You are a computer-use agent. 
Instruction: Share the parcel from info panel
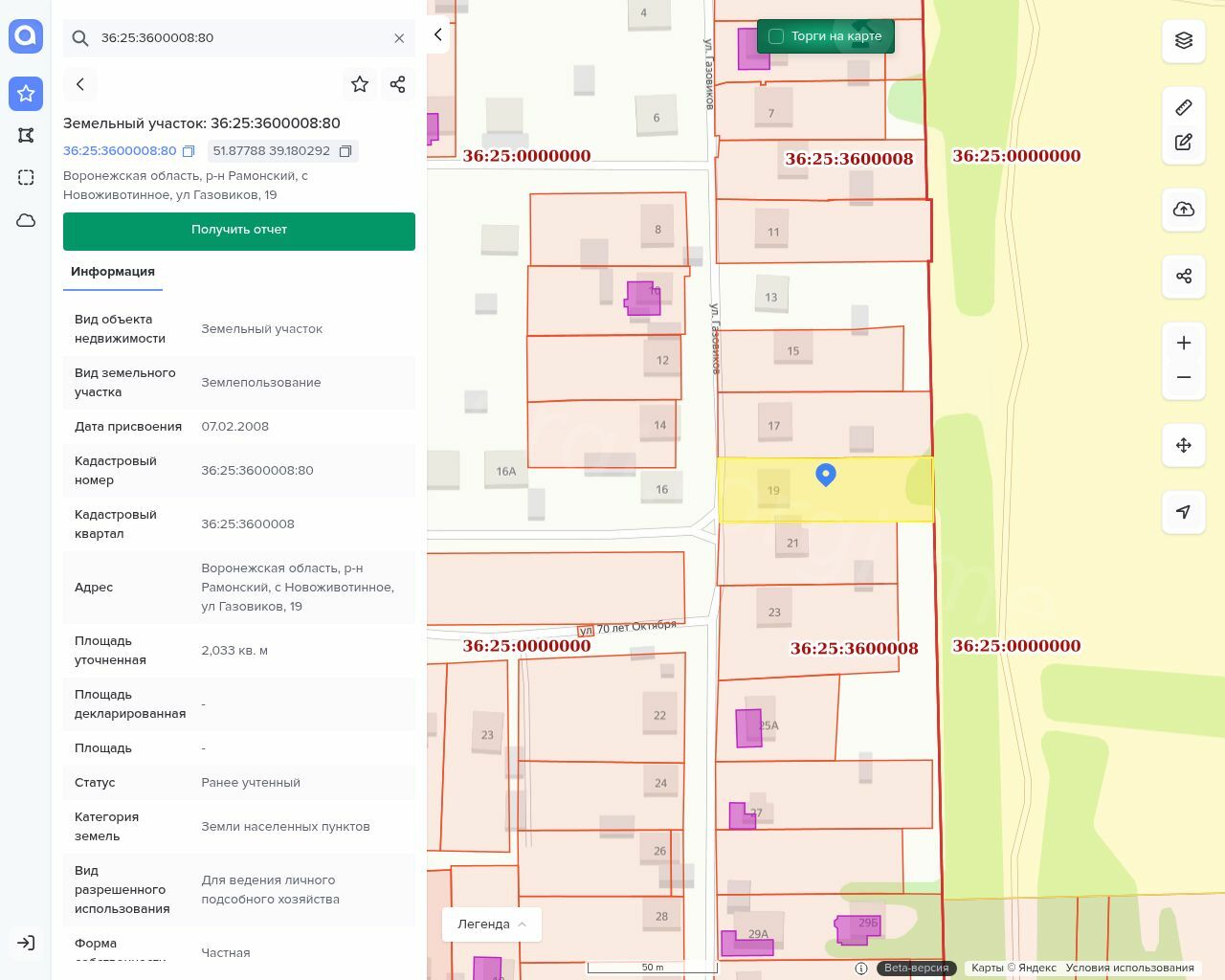[x=398, y=84]
